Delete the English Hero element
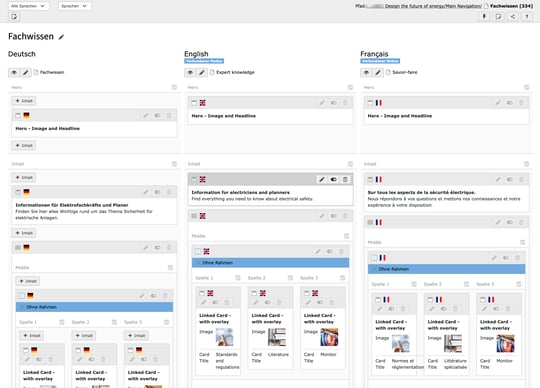This screenshot has width=540, height=388. pos(345,103)
